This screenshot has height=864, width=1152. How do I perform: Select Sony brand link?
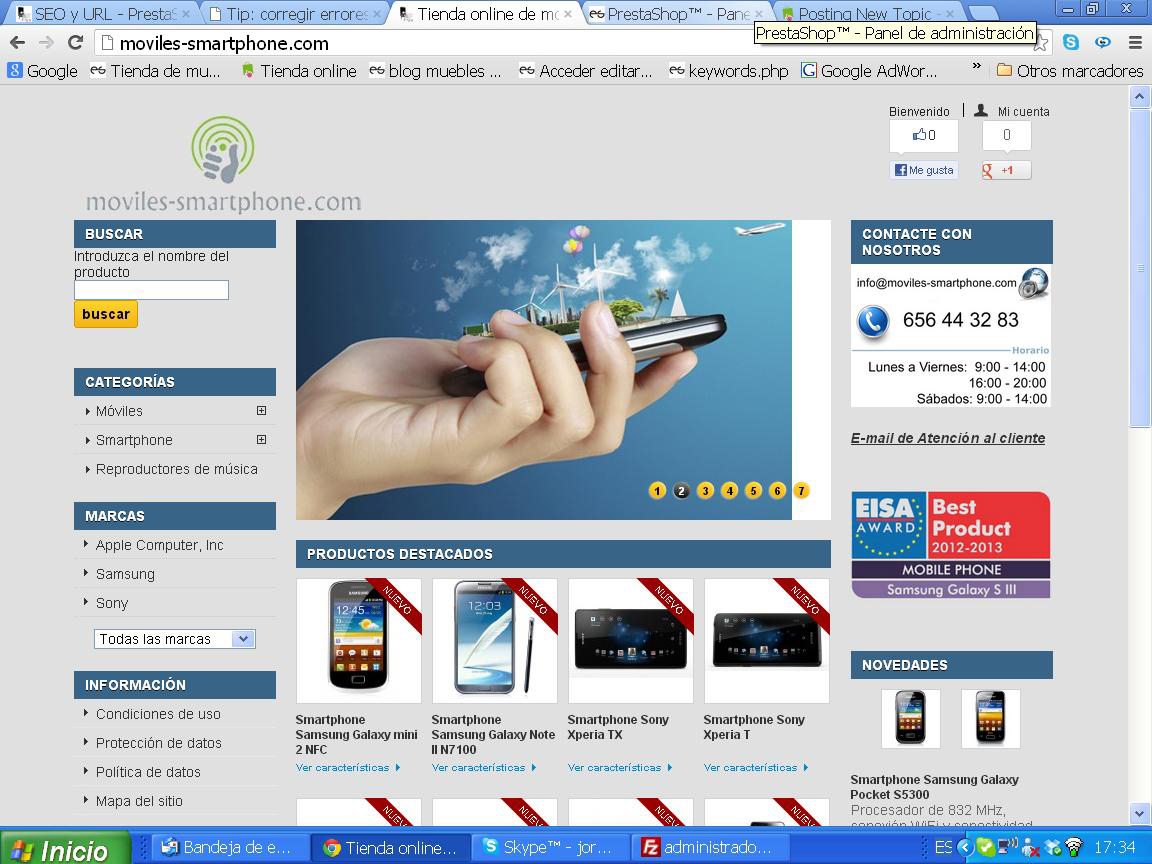[x=112, y=603]
